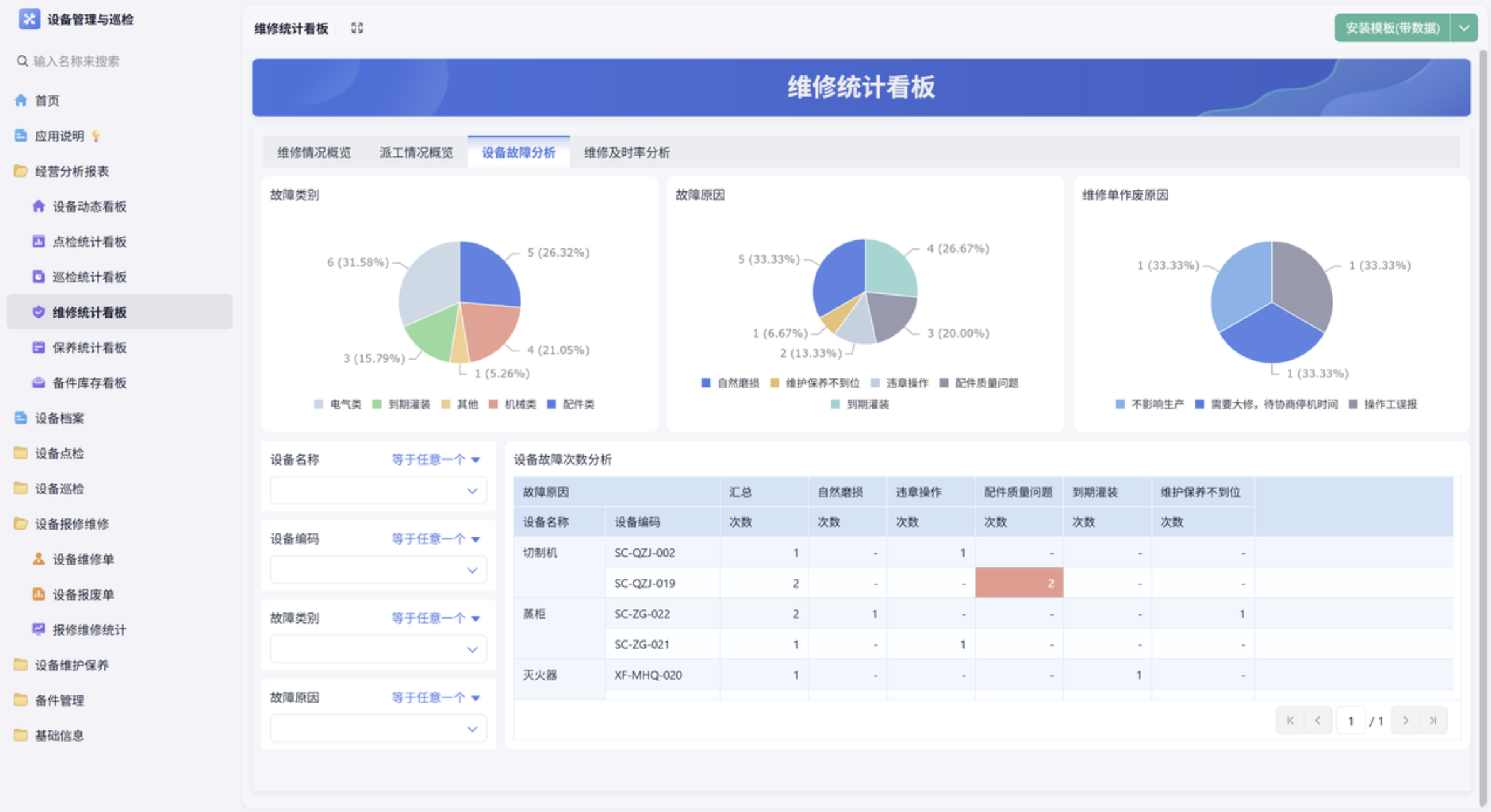
Task: Switch to 维修情况概览 tab
Action: [314, 152]
